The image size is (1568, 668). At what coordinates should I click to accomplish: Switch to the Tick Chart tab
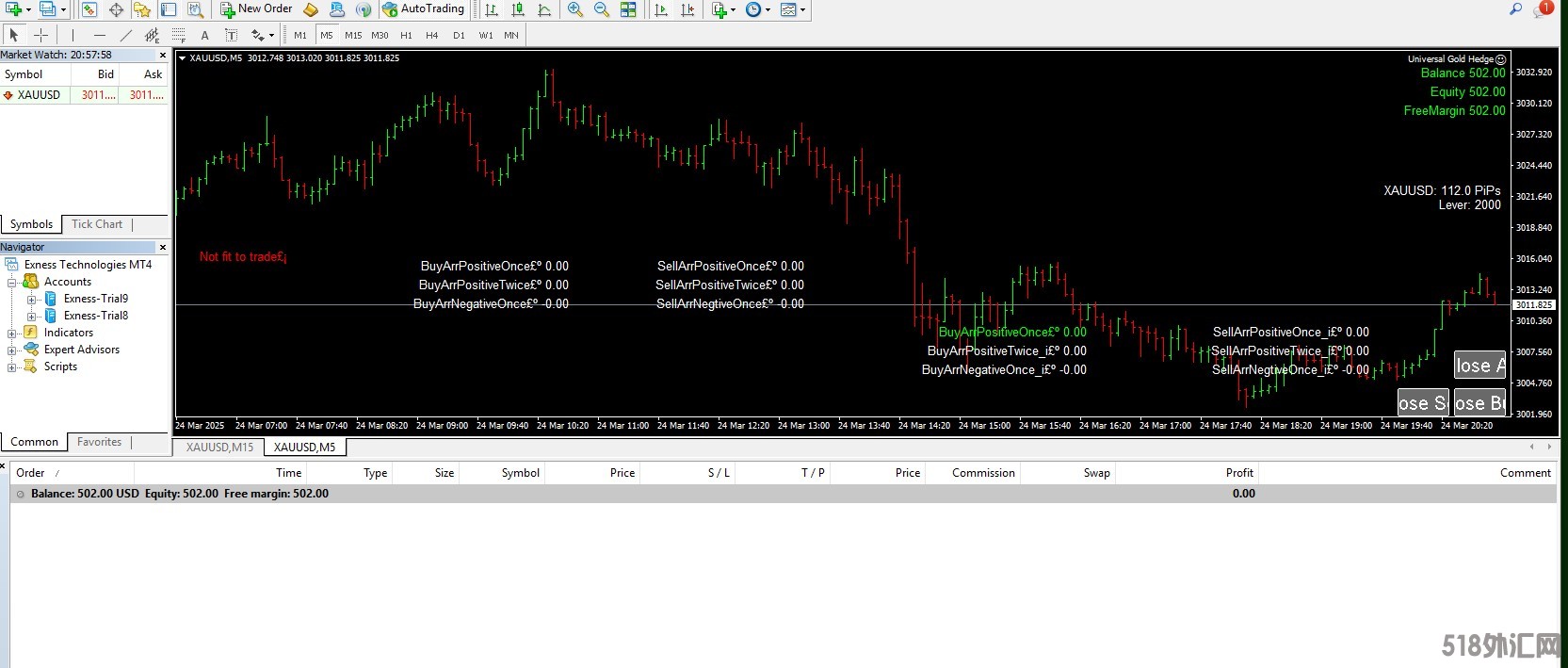[x=97, y=224]
